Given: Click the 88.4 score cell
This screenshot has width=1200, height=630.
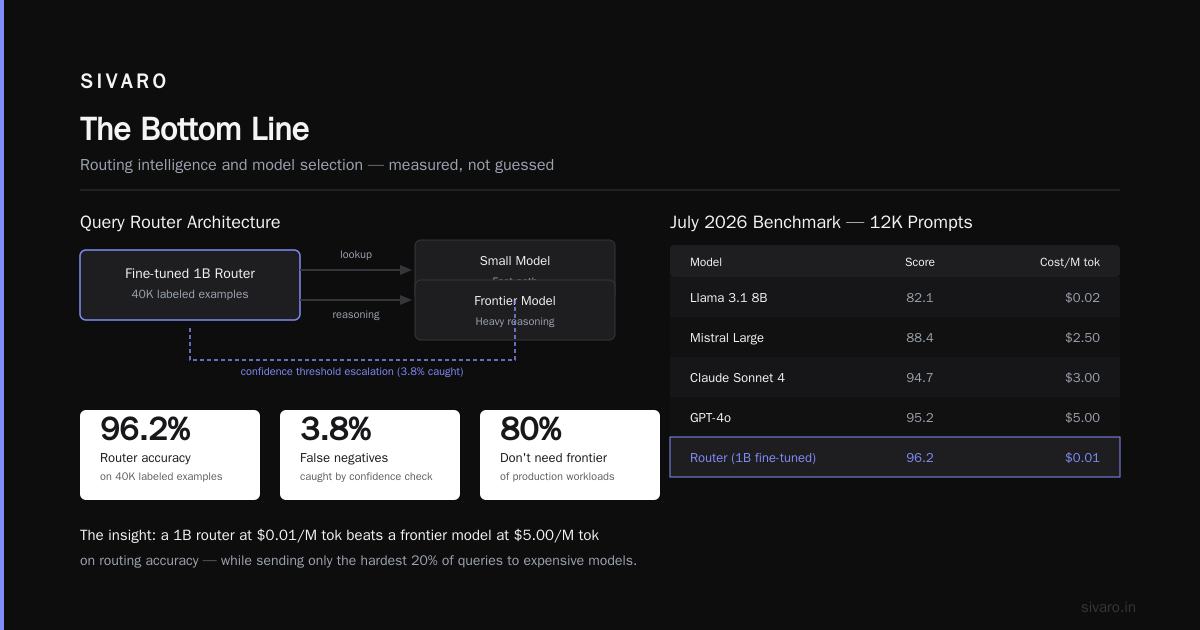Looking at the screenshot, I should [x=920, y=338].
